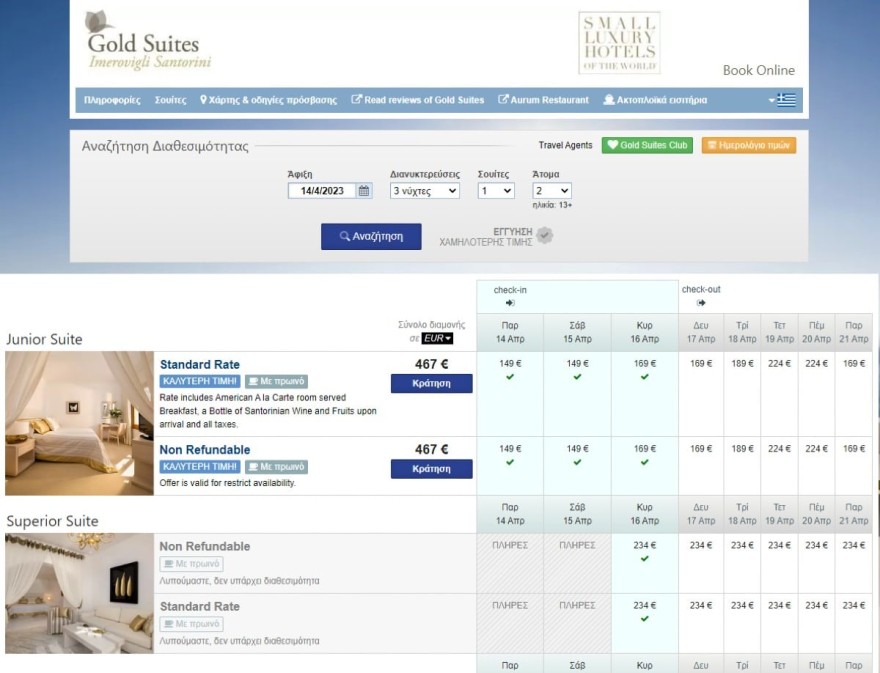This screenshot has width=880, height=673.
Task: Expand the nights dropdown showing 3 νύχτες
Action: pyautogui.click(x=424, y=191)
